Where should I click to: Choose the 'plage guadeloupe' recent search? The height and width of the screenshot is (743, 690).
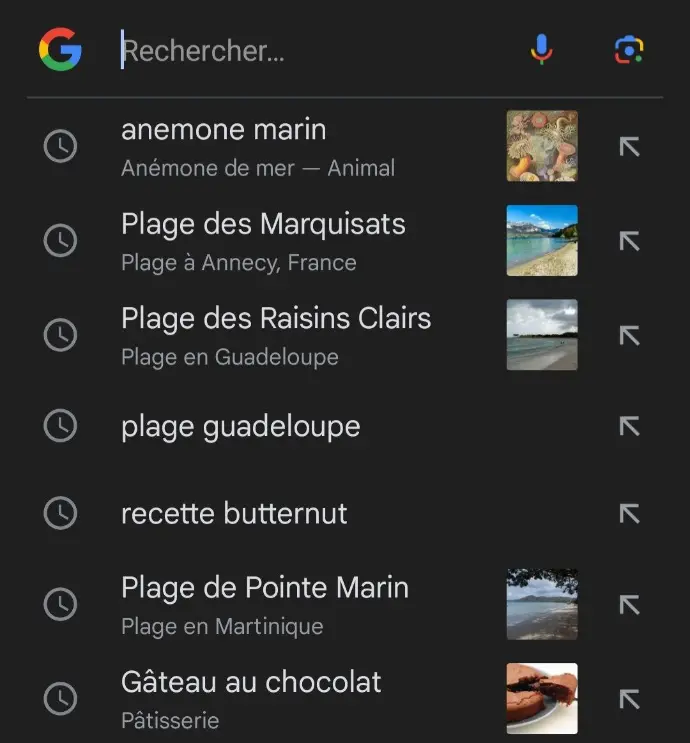click(240, 427)
